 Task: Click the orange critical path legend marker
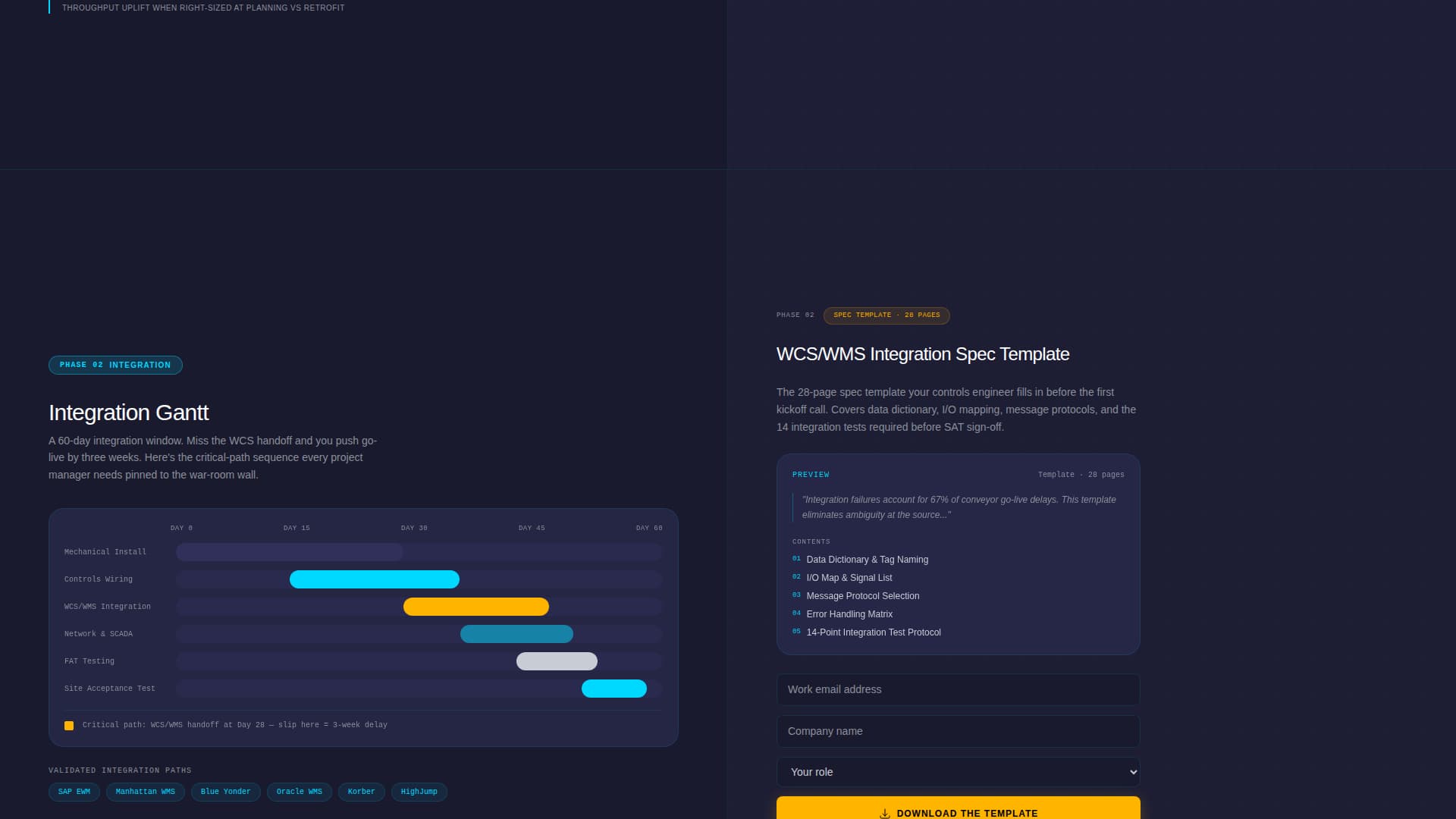[x=70, y=725]
